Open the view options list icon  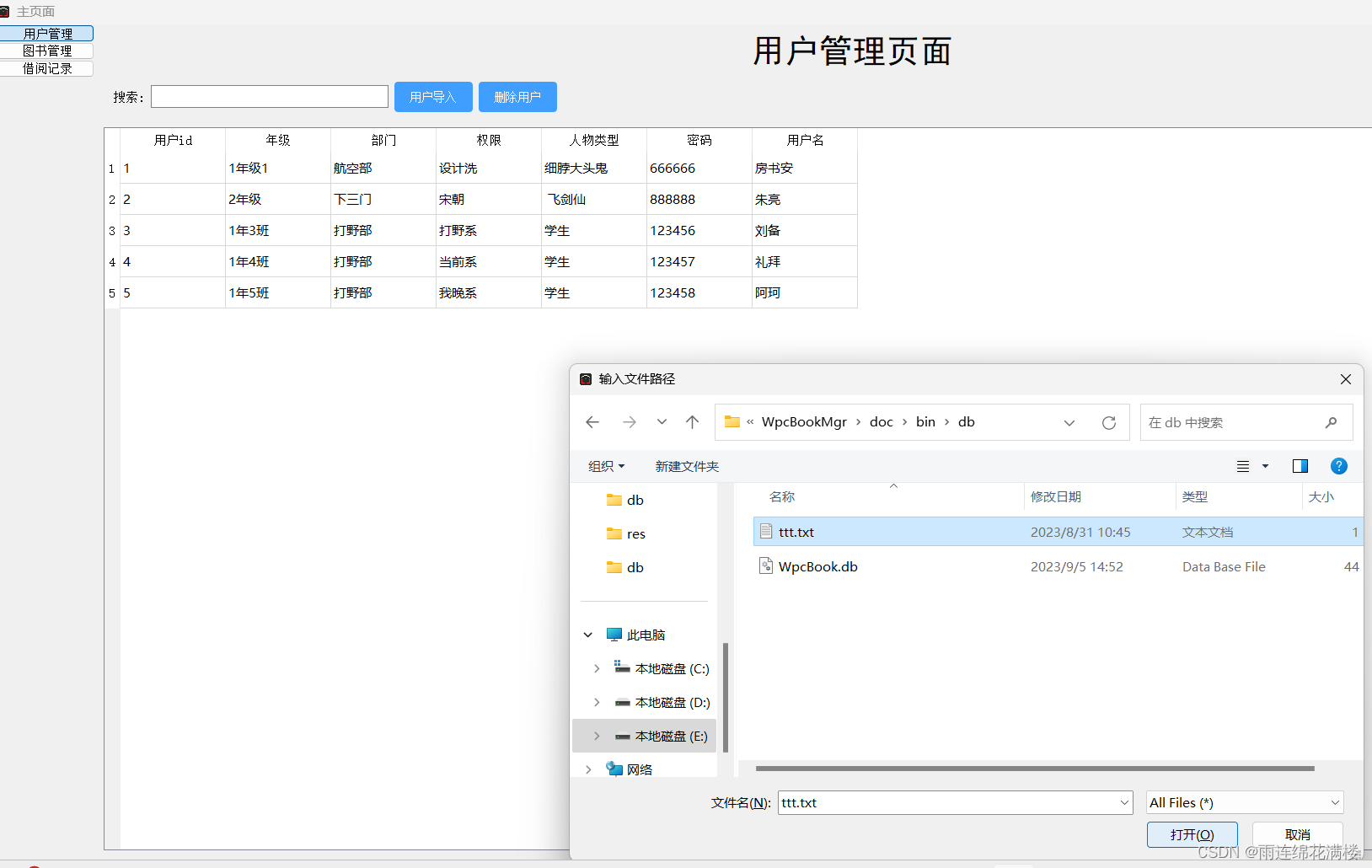(1243, 466)
